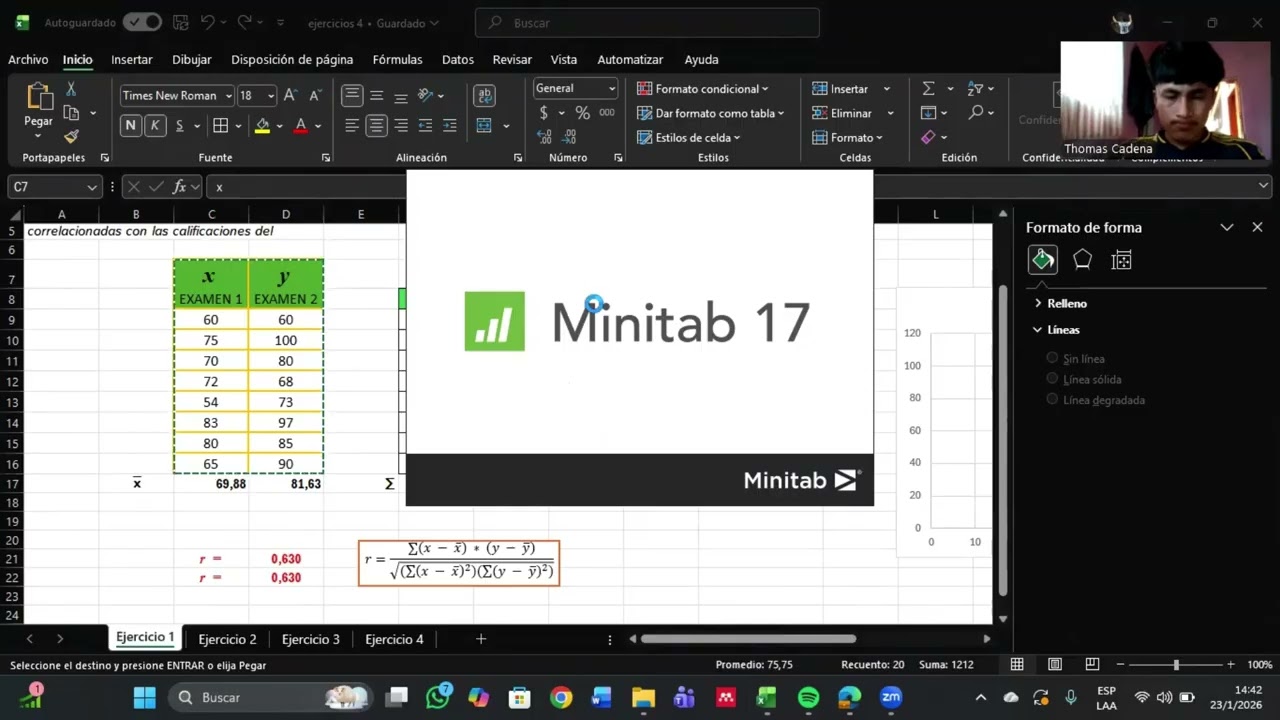This screenshot has height=720, width=1280.
Task: Increase indent in Alineación
Action: click(449, 125)
